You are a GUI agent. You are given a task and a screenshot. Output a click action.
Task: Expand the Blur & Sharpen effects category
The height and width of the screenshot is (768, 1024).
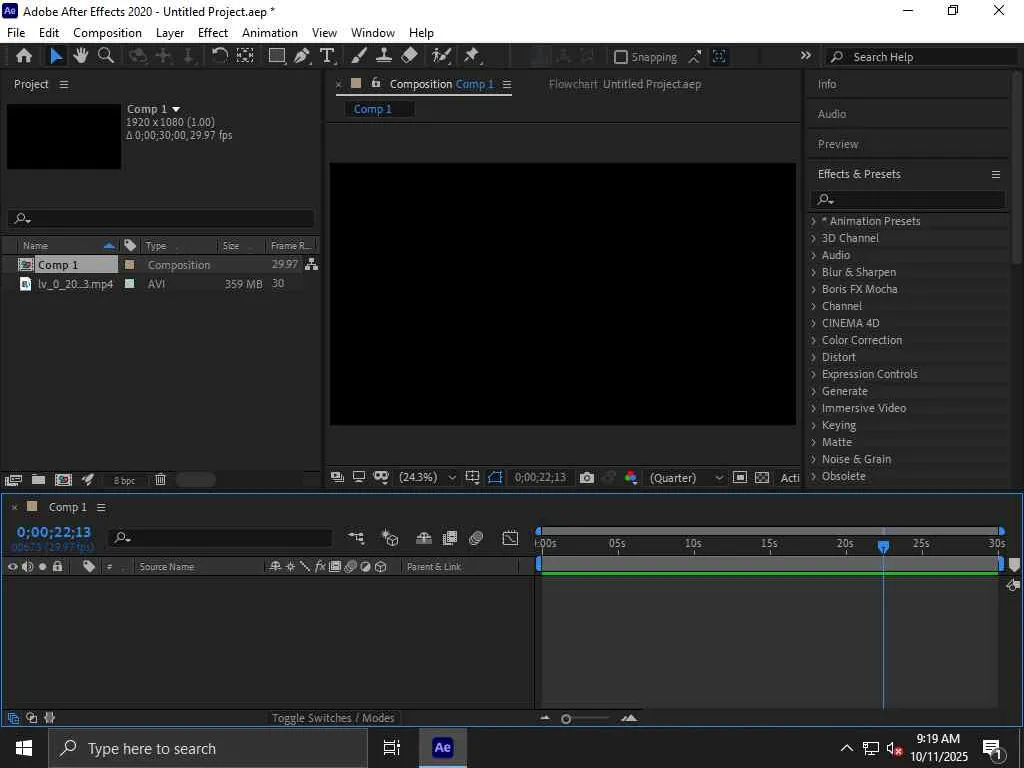point(814,272)
